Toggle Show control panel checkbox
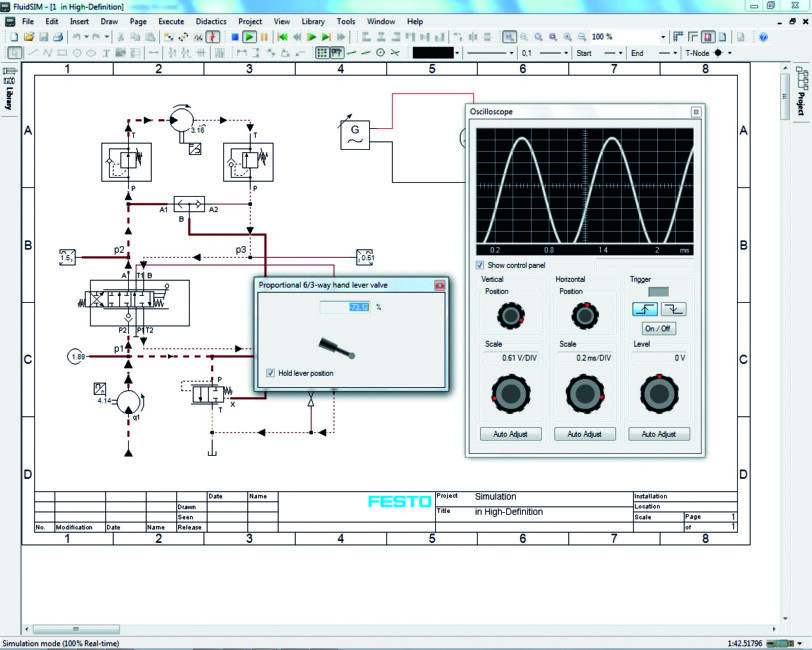Image resolution: width=812 pixels, height=650 pixels. (x=480, y=265)
